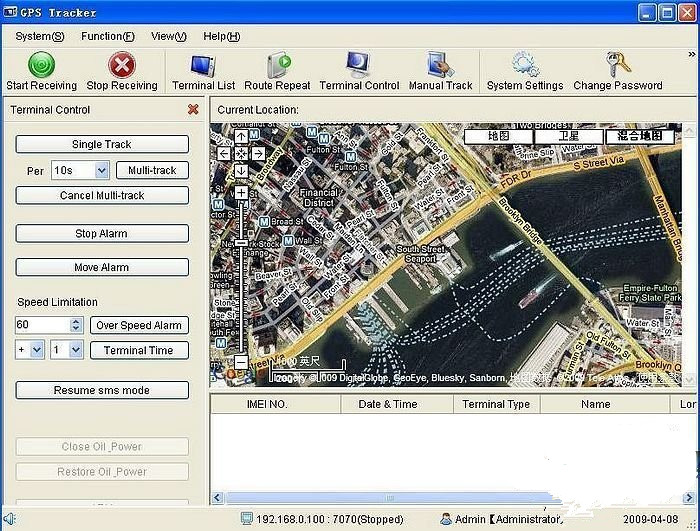Launch Route Repeat from the toolbar
This screenshot has width=700, height=531.
277,66
